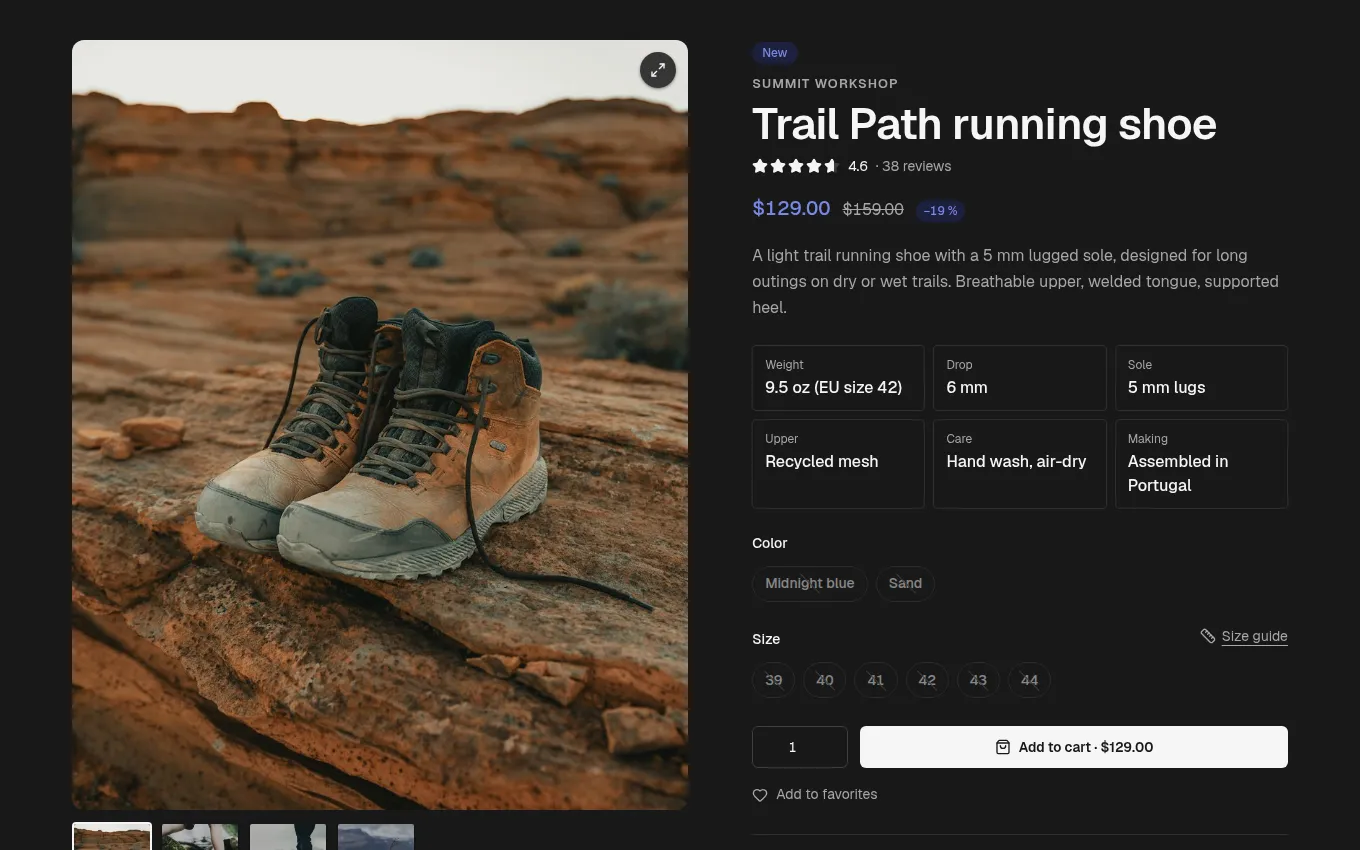
Task: Click the "9.5 oz (EU size 42)" weight value
Action: [x=834, y=387]
